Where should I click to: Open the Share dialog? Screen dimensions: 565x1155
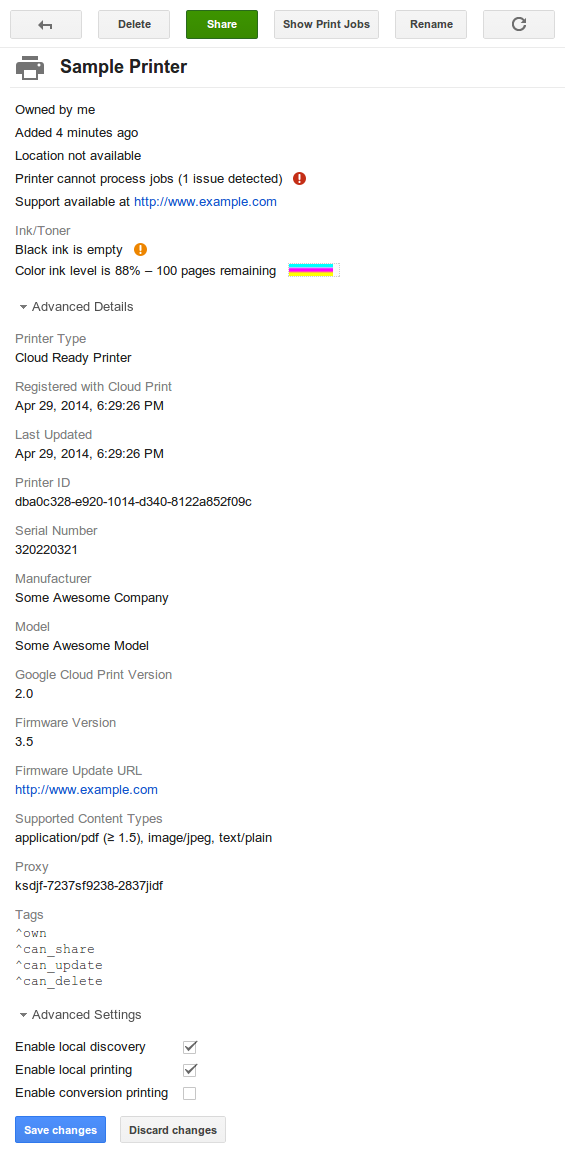222,24
